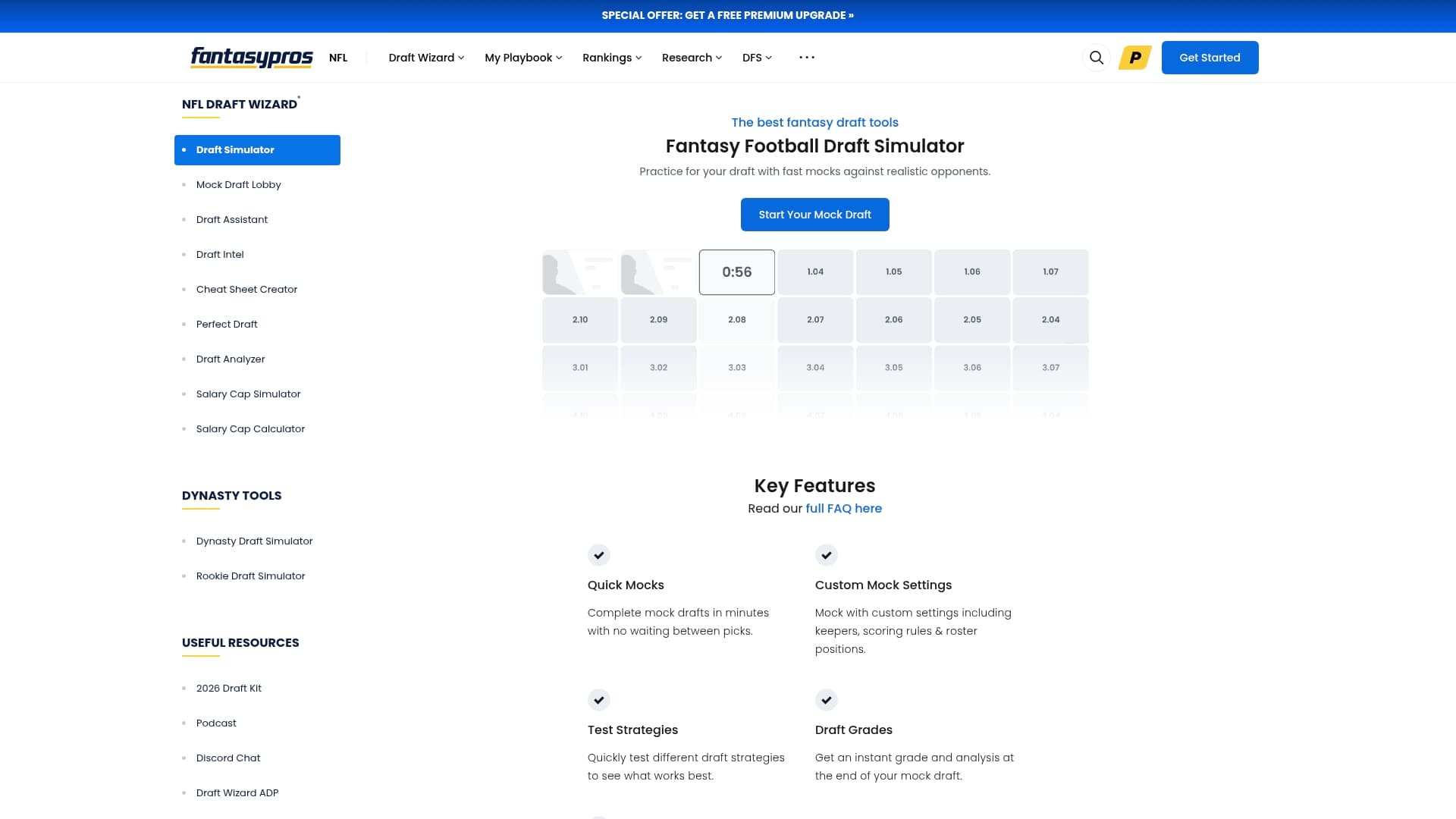This screenshot has height=819, width=1456.
Task: Expand the My Playbook dropdown
Action: [523, 58]
